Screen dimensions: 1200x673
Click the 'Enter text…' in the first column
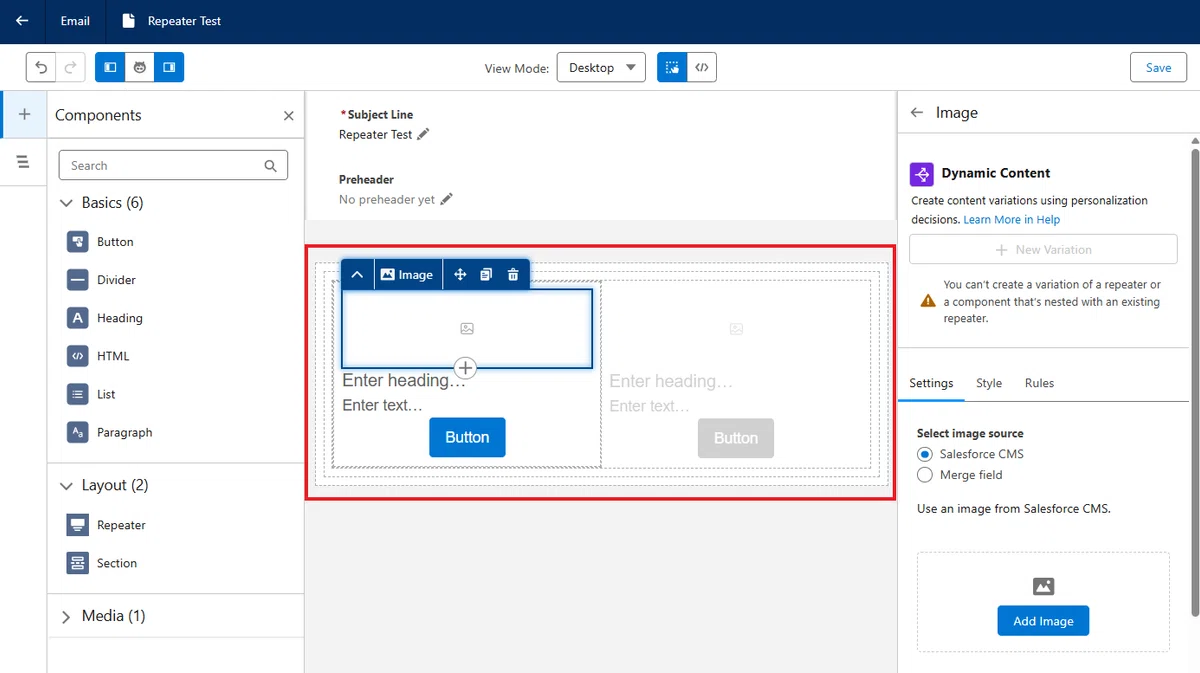click(382, 405)
